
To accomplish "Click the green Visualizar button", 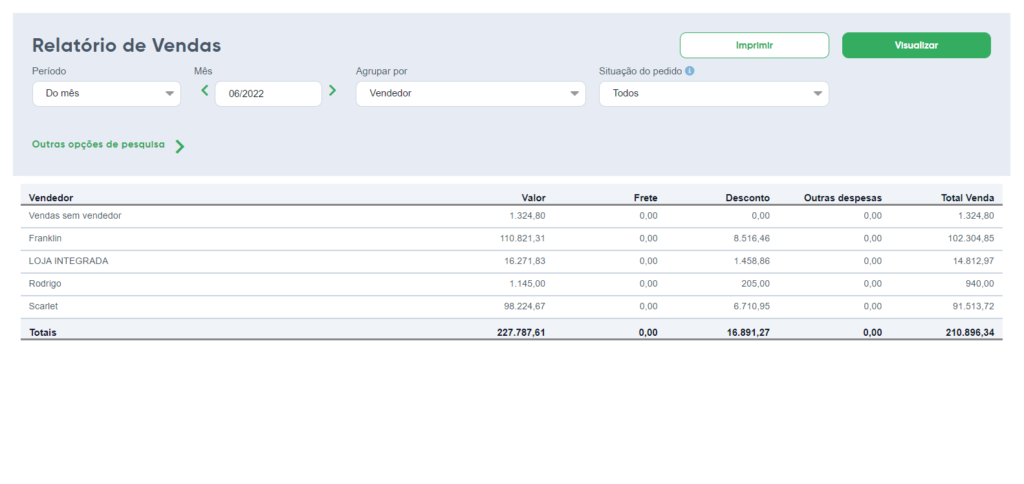I will [x=916, y=46].
